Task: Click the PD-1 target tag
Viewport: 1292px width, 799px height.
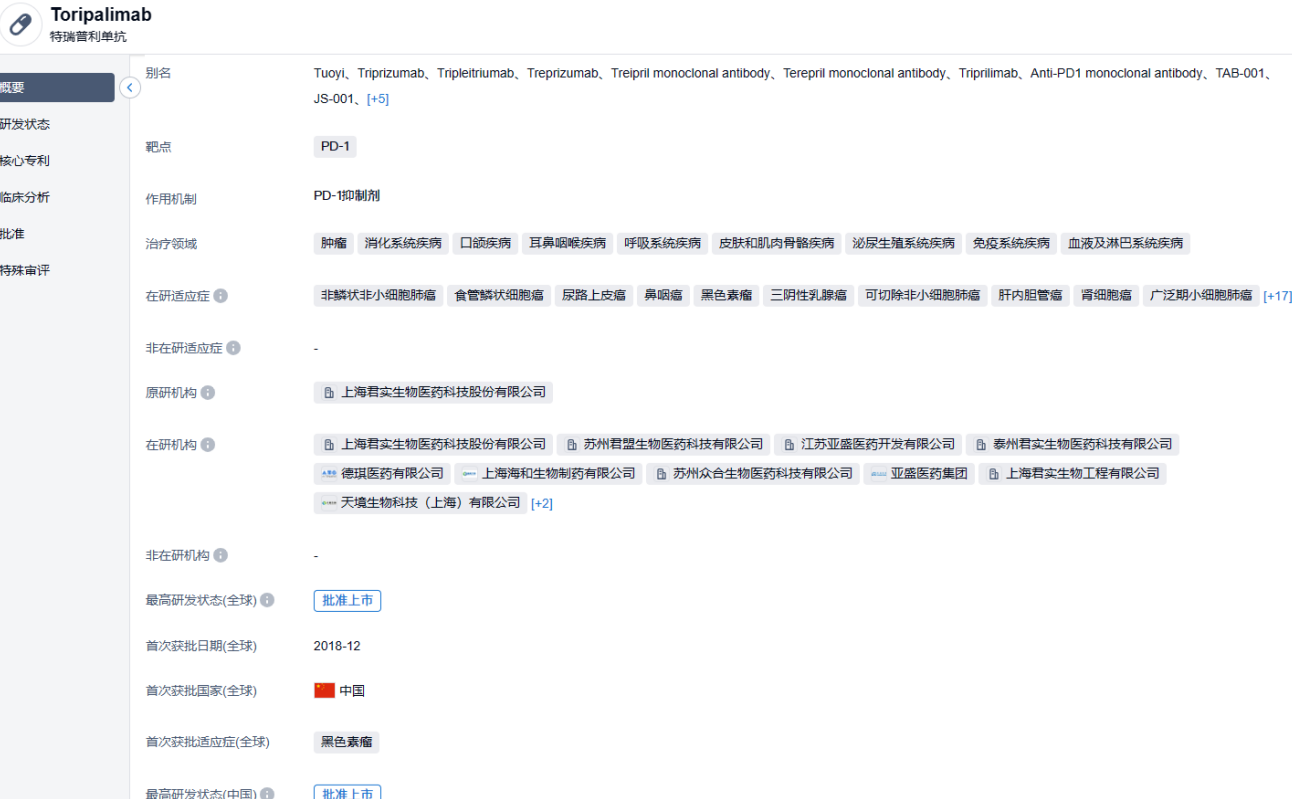Action: coord(334,147)
